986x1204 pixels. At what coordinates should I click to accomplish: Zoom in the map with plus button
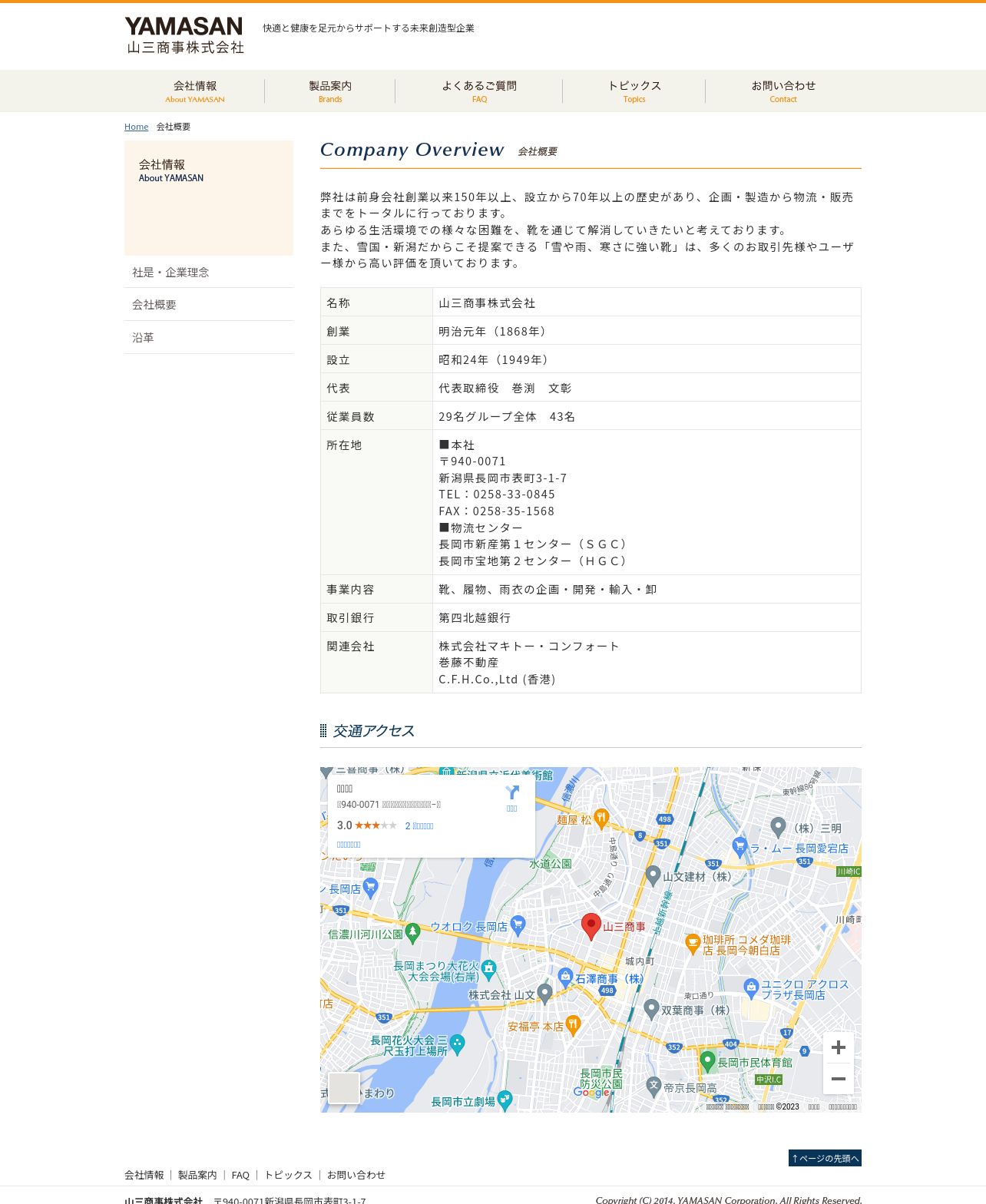click(x=839, y=1047)
